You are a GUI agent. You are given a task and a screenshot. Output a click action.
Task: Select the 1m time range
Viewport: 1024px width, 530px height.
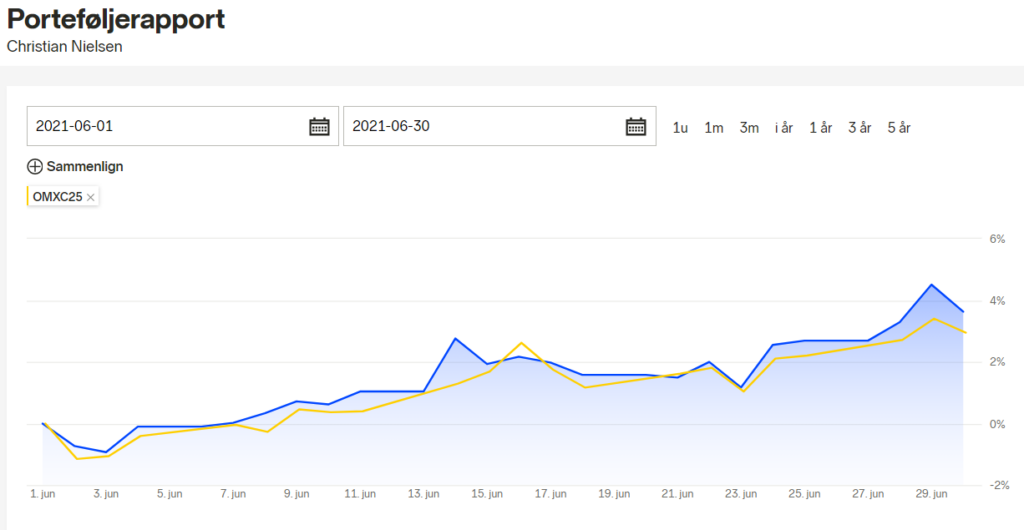coord(713,128)
